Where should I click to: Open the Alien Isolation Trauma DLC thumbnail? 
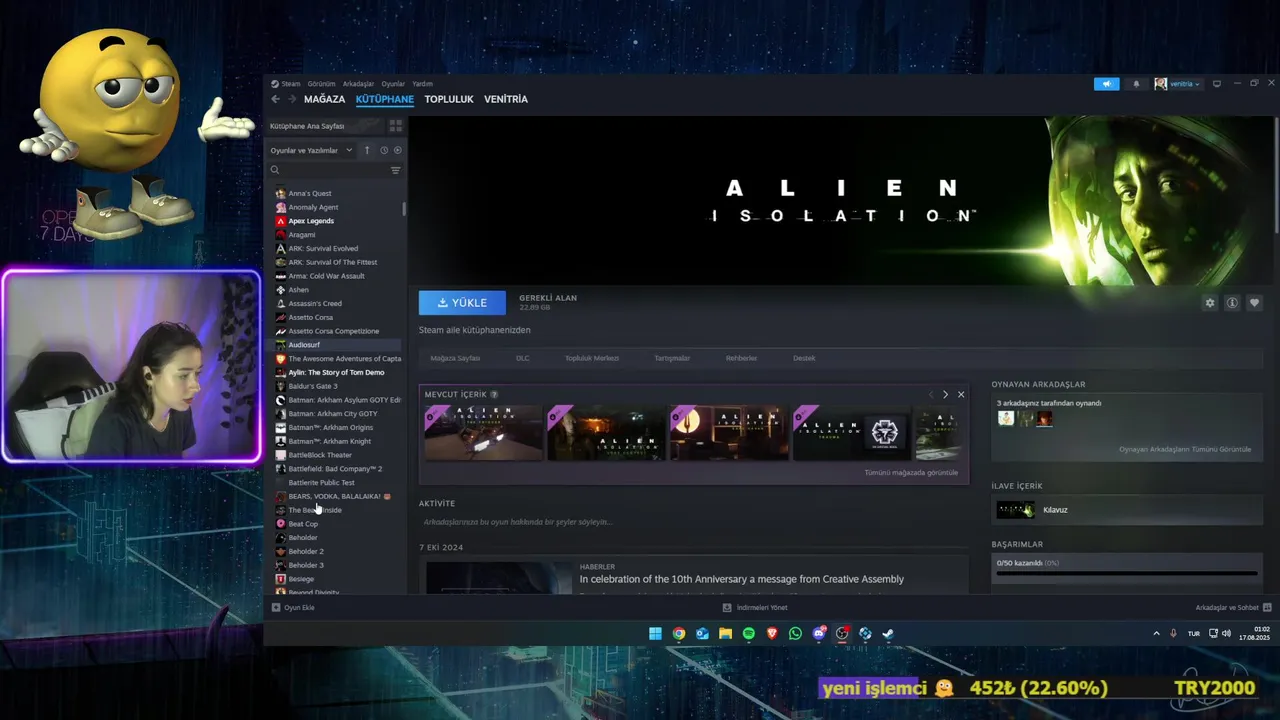click(852, 432)
